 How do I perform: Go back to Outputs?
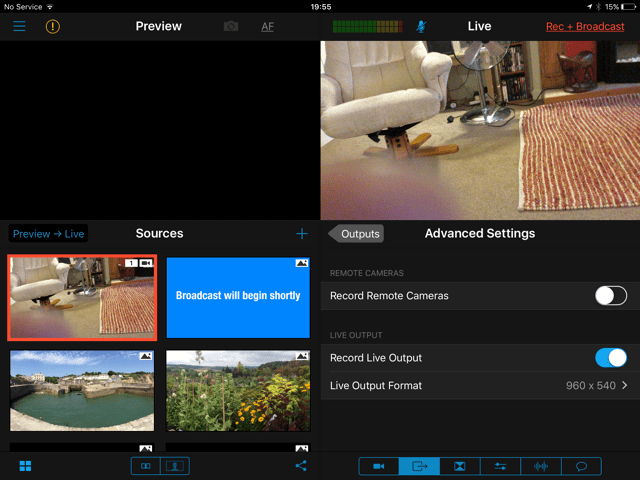pos(357,234)
